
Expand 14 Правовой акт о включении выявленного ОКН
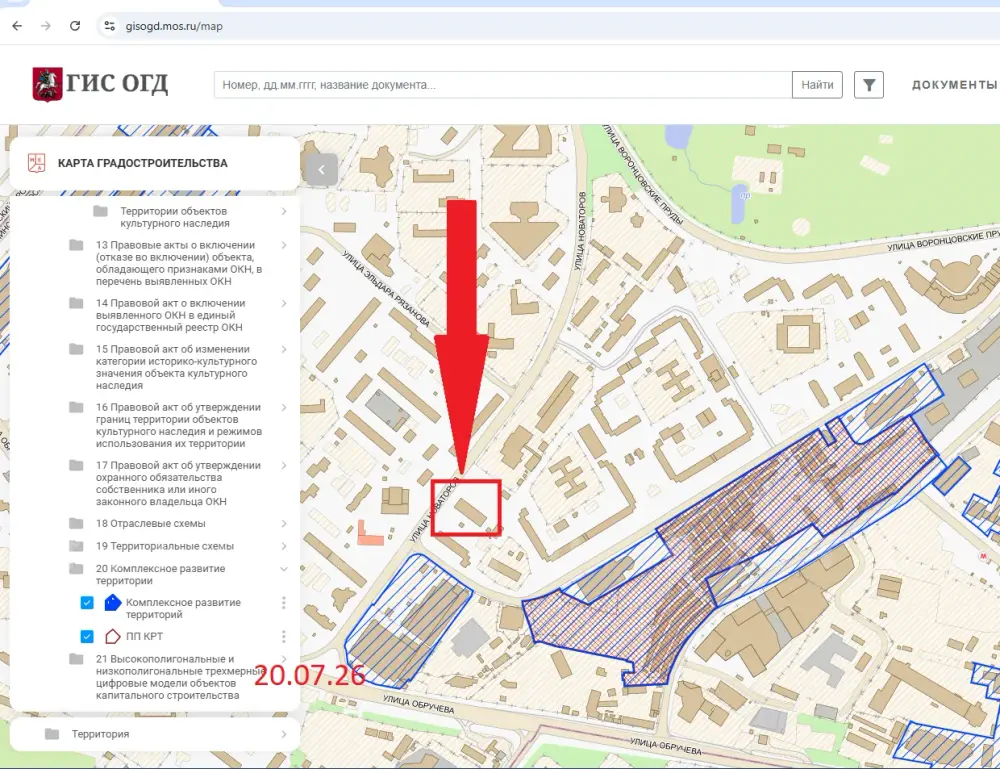tap(284, 304)
